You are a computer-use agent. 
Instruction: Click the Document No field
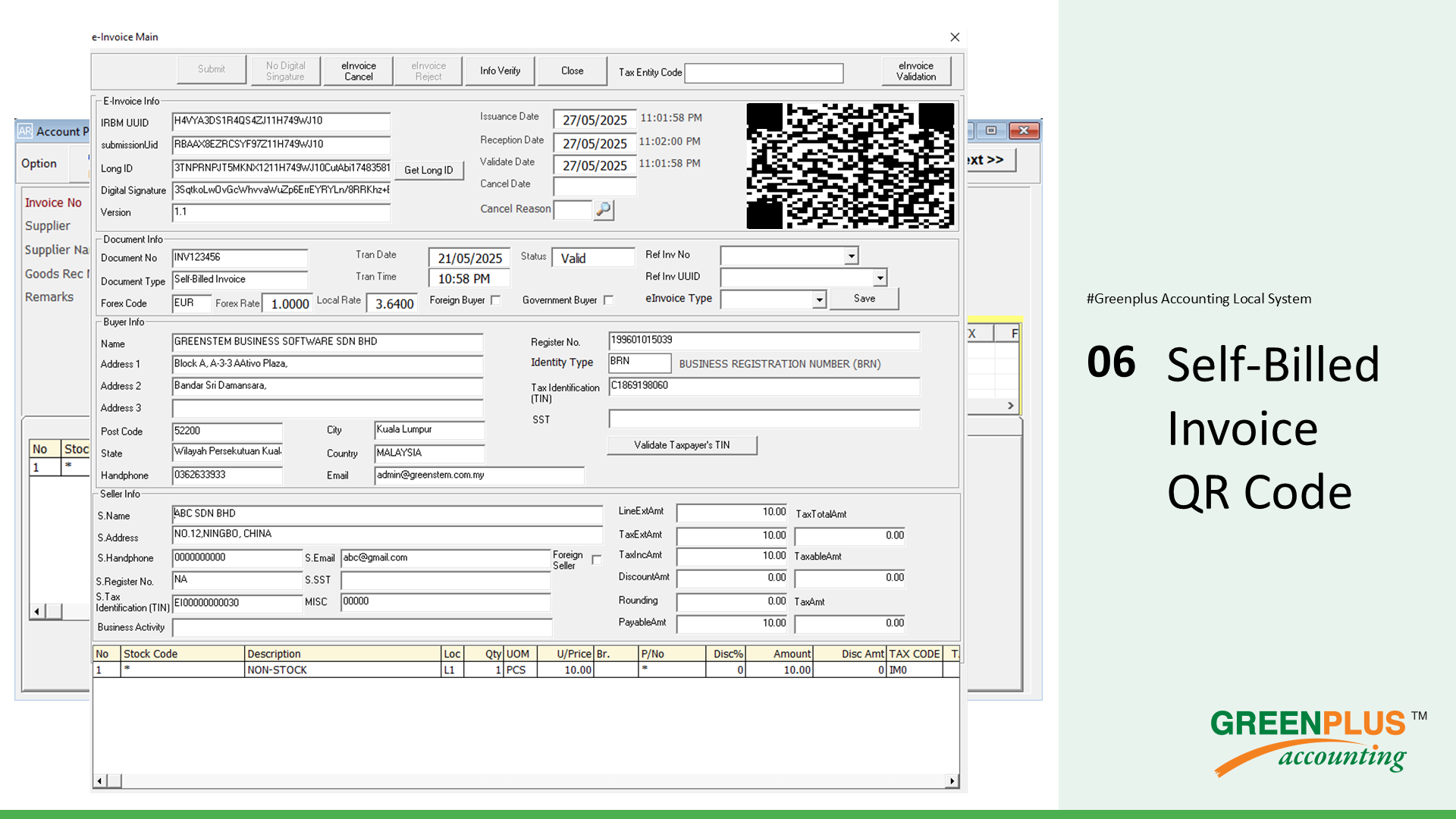coord(240,259)
